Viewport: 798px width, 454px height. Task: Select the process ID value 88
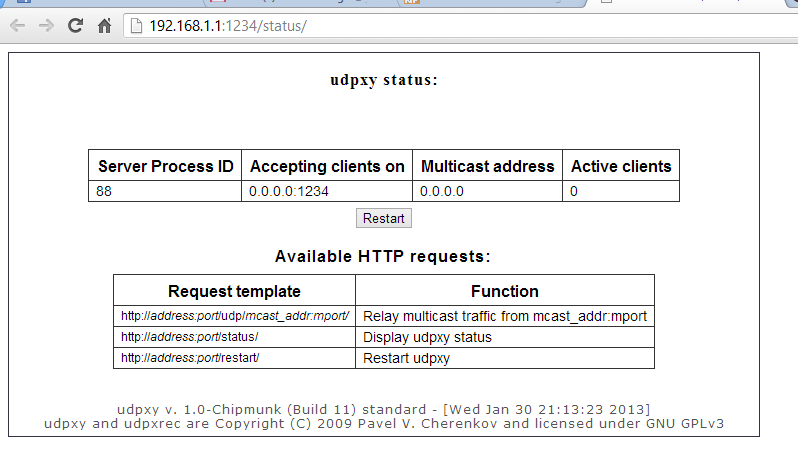[104, 191]
